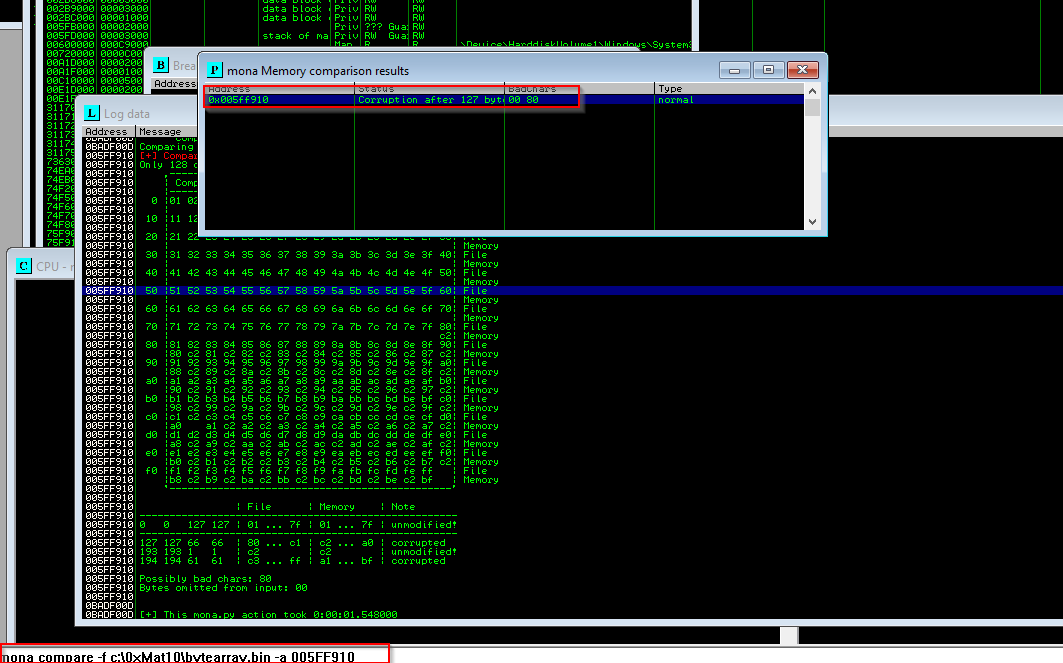Click the C icon of CPU window

[24, 266]
